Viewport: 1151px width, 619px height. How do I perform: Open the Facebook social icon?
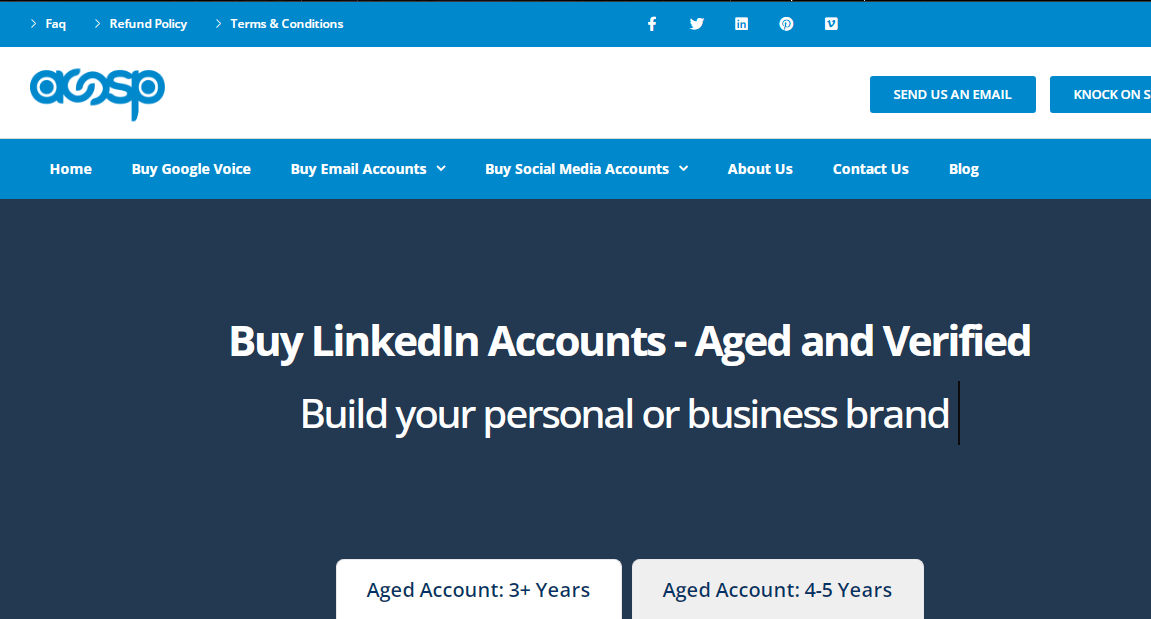click(x=652, y=23)
